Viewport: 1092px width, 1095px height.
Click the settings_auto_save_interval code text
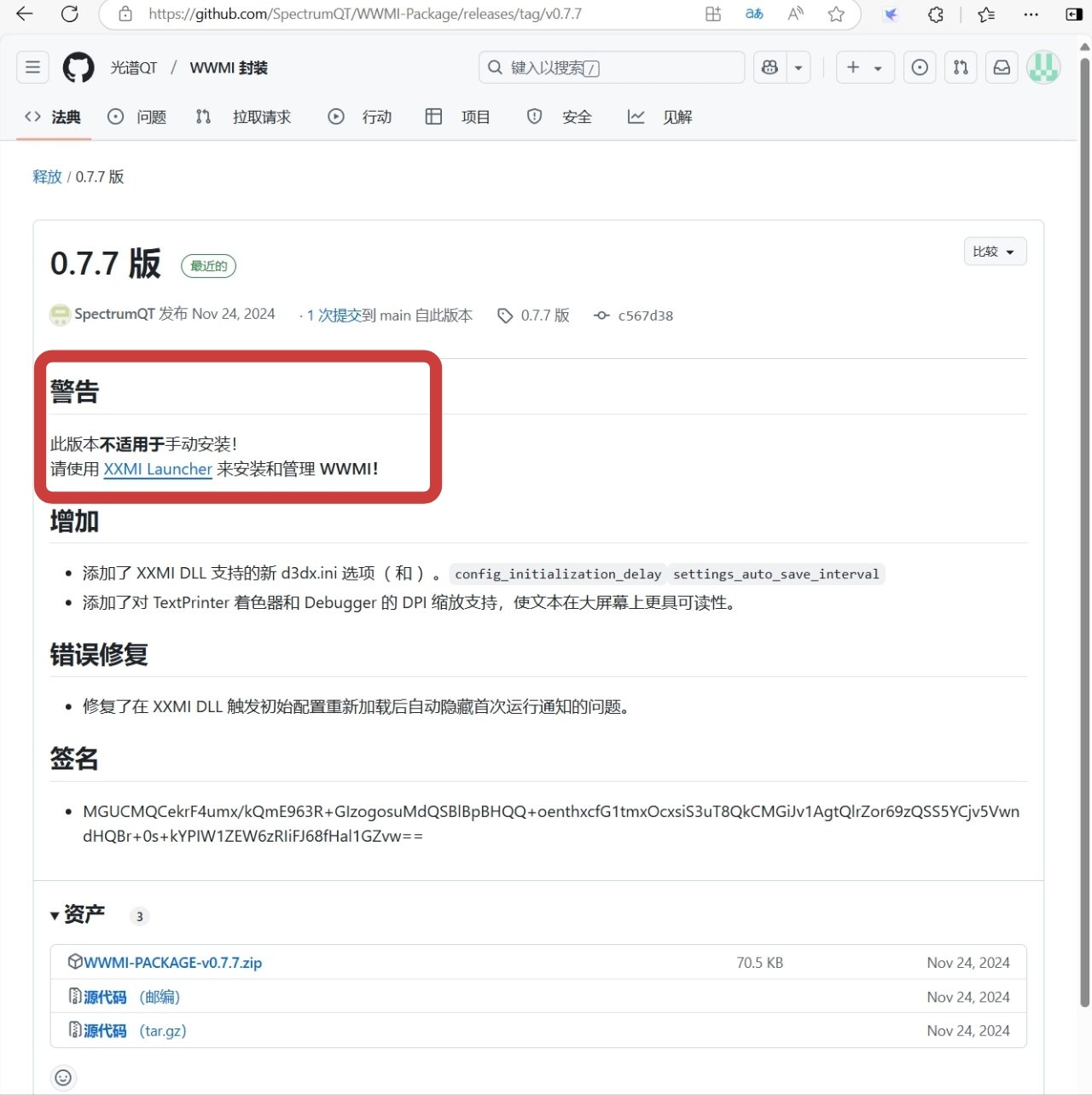pyautogui.click(x=775, y=574)
